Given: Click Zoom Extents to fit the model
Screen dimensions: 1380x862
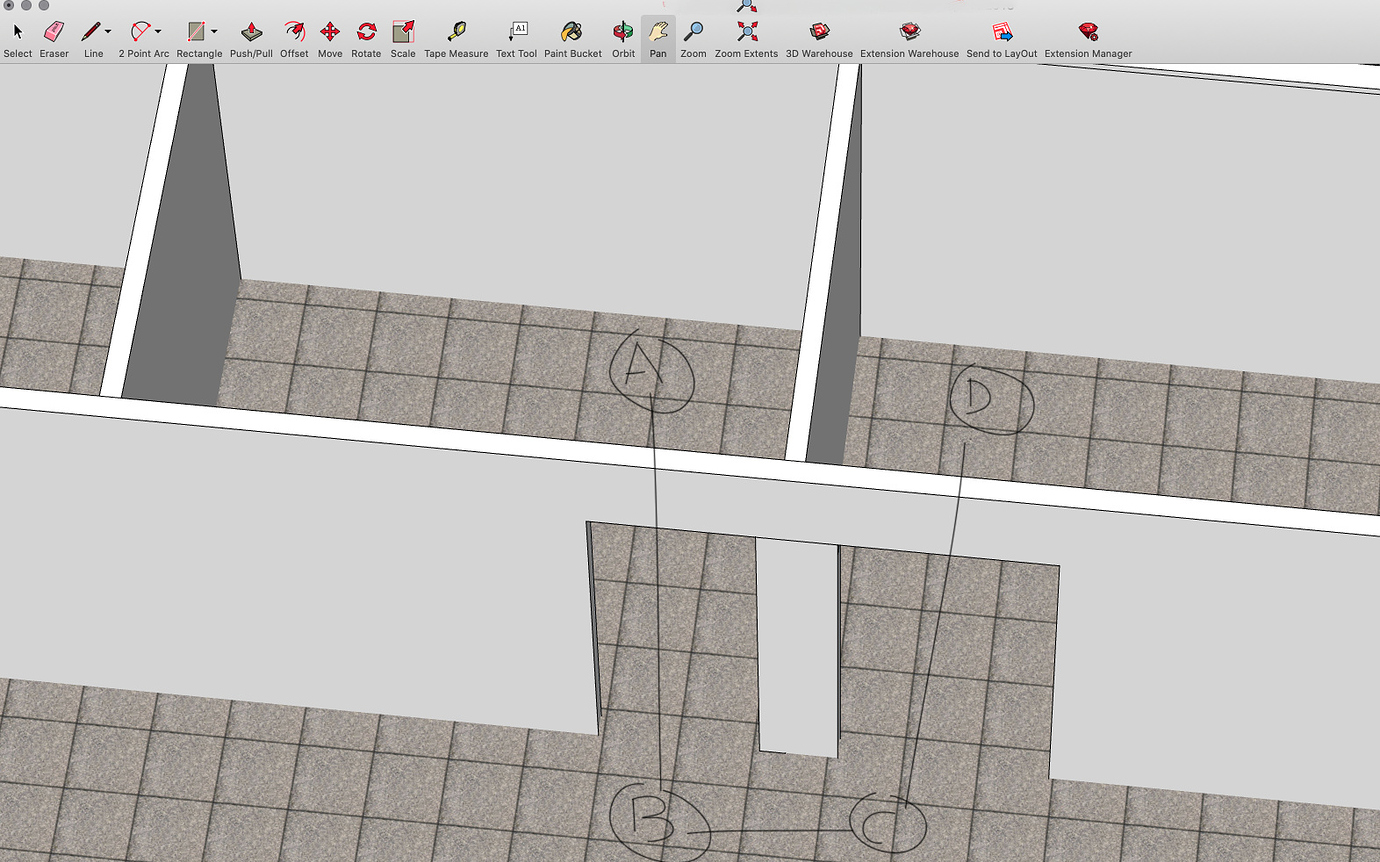Looking at the screenshot, I should tap(746, 30).
